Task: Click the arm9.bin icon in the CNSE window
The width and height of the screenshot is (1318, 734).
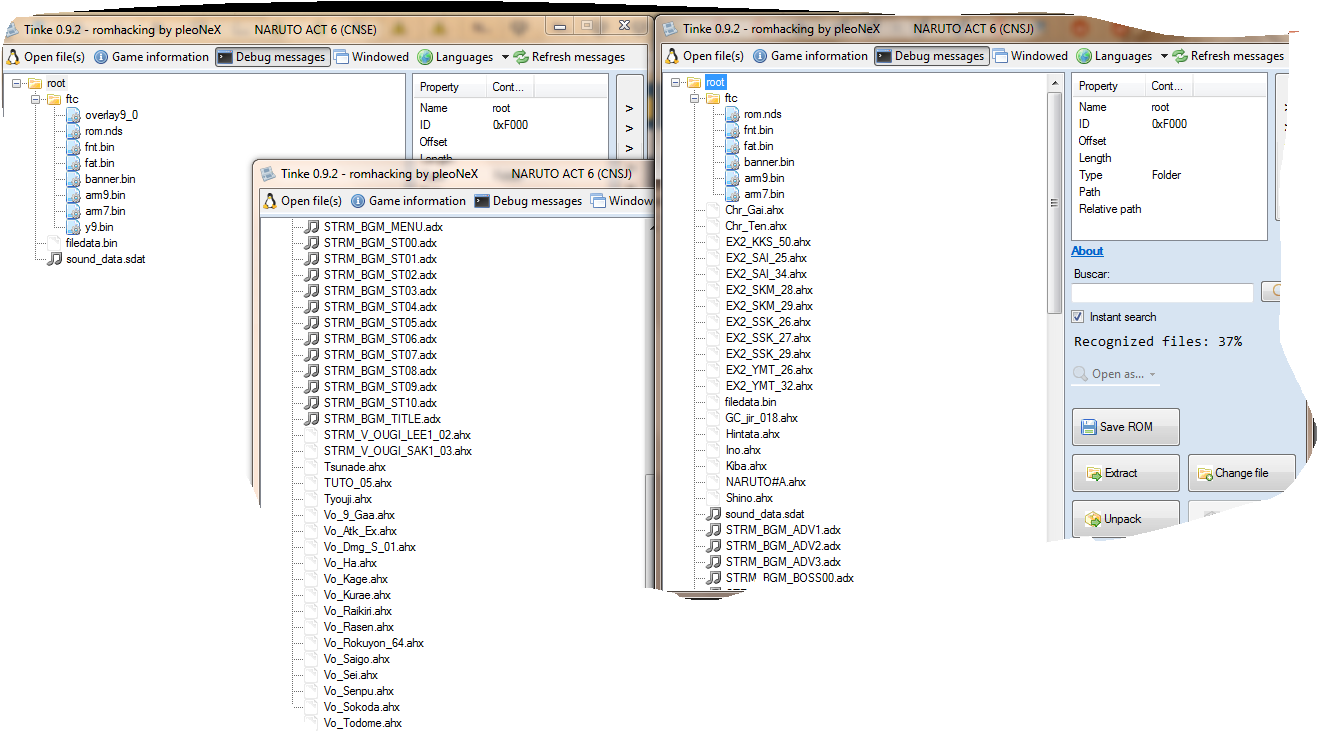Action: [73, 195]
